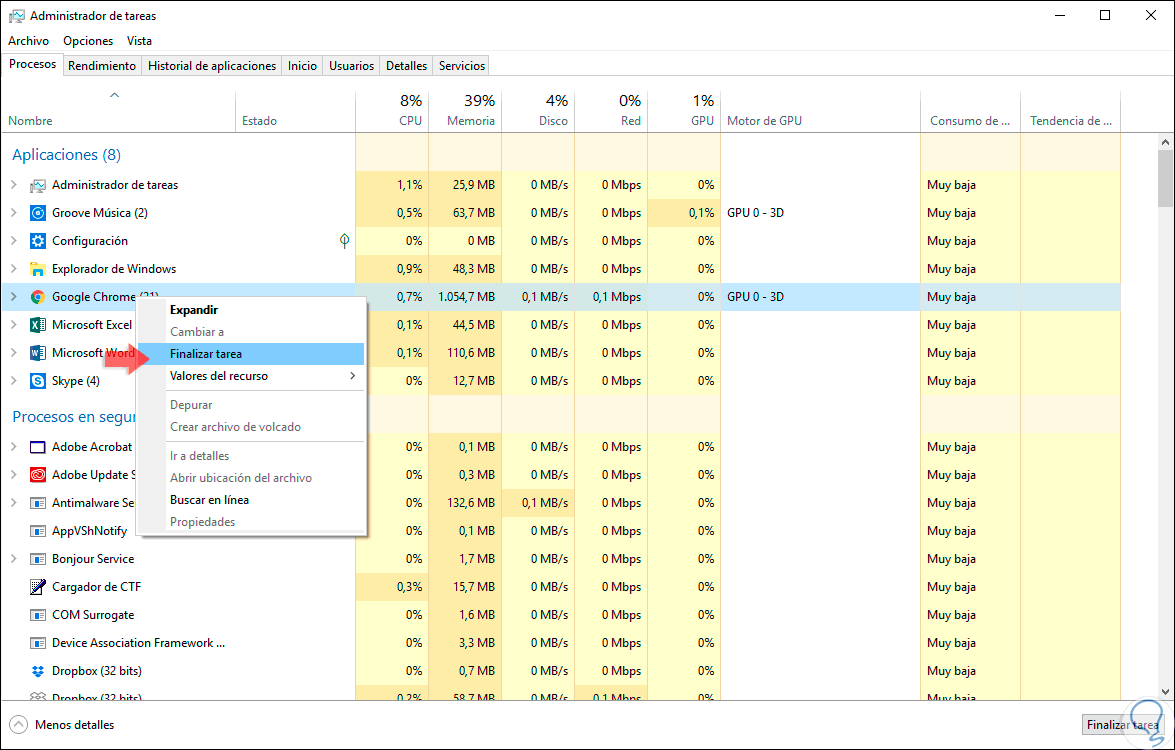Click the Groove Música app icon
The width and height of the screenshot is (1175, 750).
click(38, 213)
